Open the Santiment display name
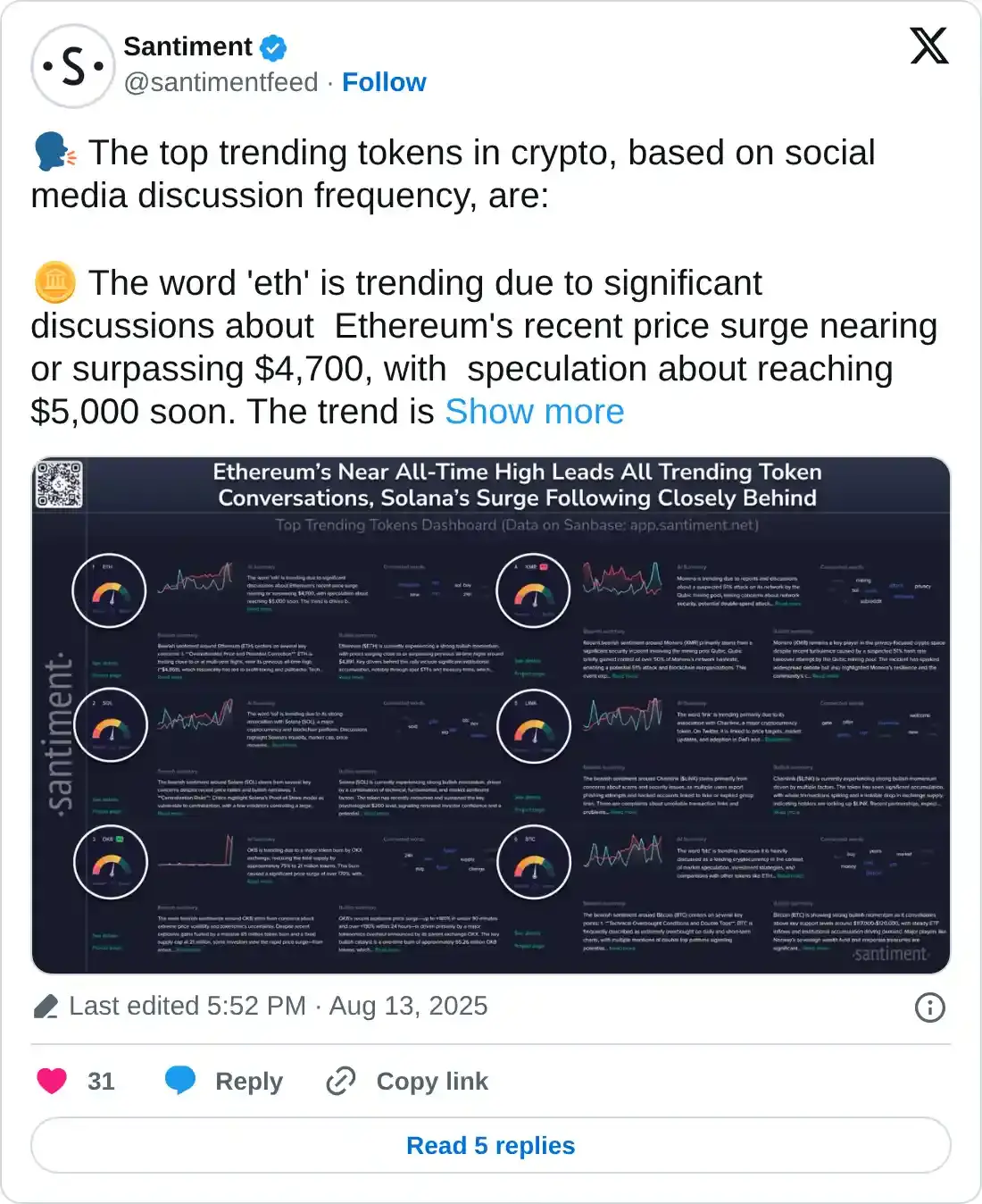The height and width of the screenshot is (1204, 982). [x=187, y=46]
